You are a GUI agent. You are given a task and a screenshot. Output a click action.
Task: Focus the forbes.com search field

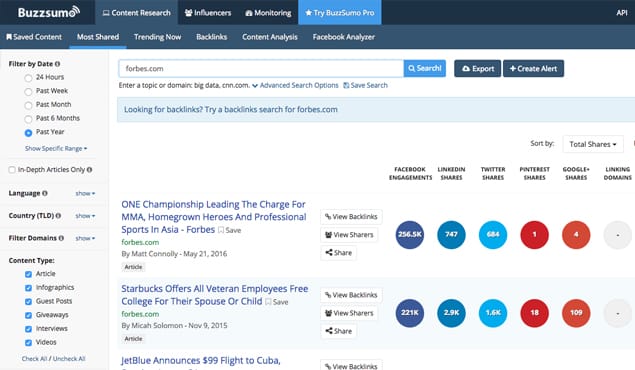click(261, 68)
